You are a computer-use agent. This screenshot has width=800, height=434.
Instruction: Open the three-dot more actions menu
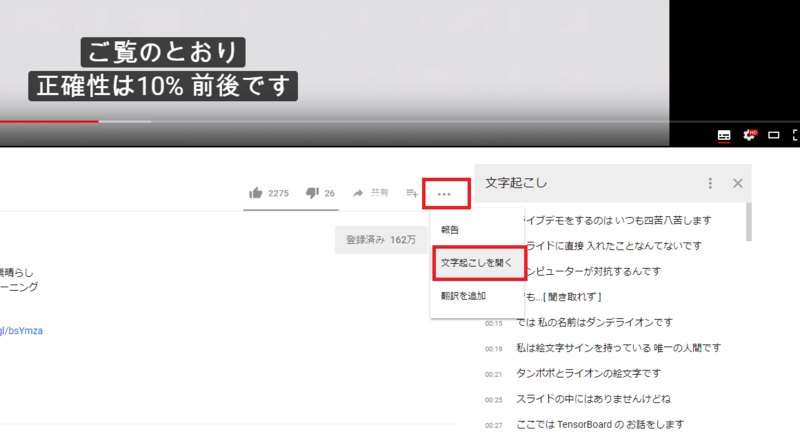(x=444, y=194)
